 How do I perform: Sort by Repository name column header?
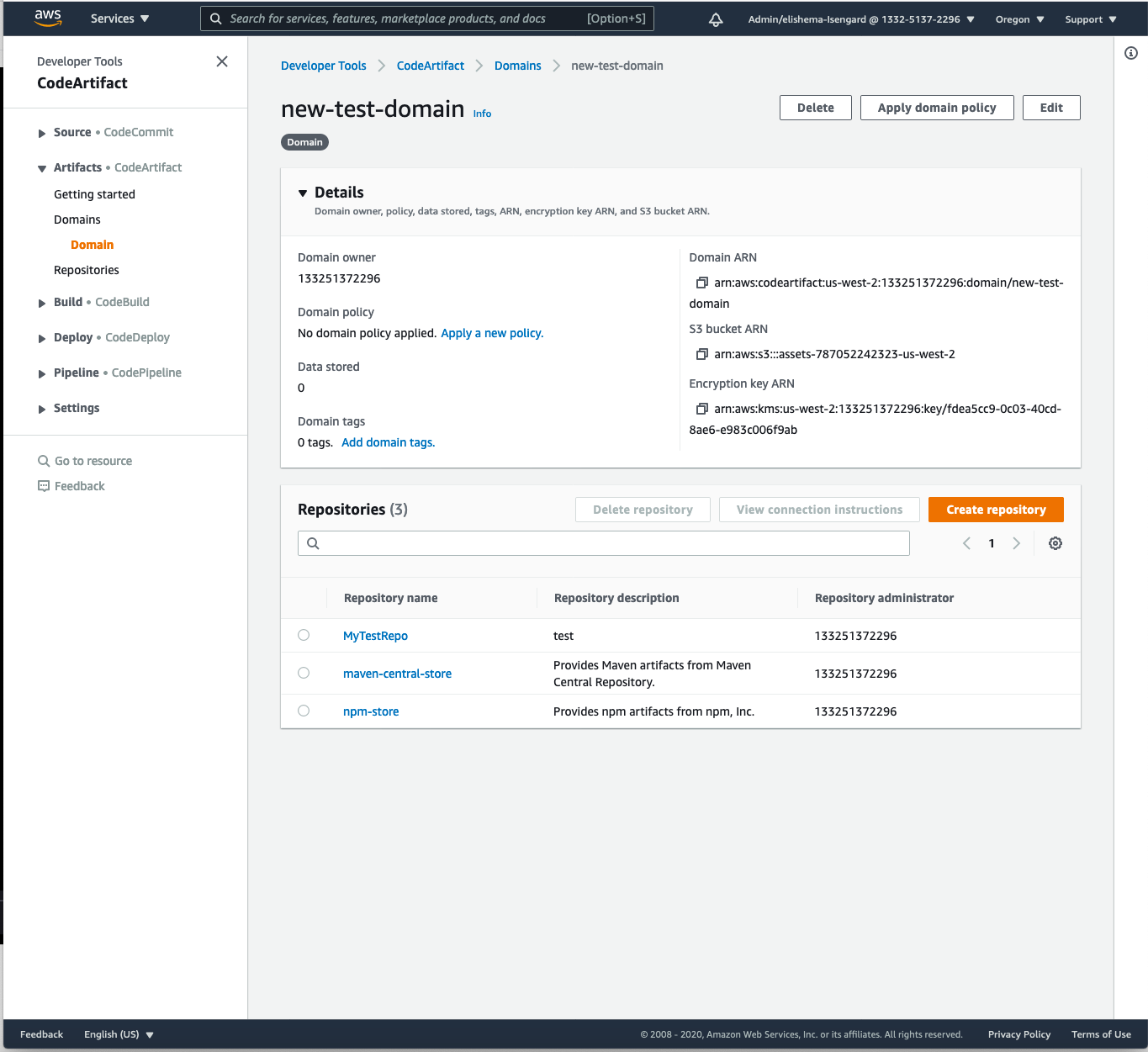click(x=390, y=598)
